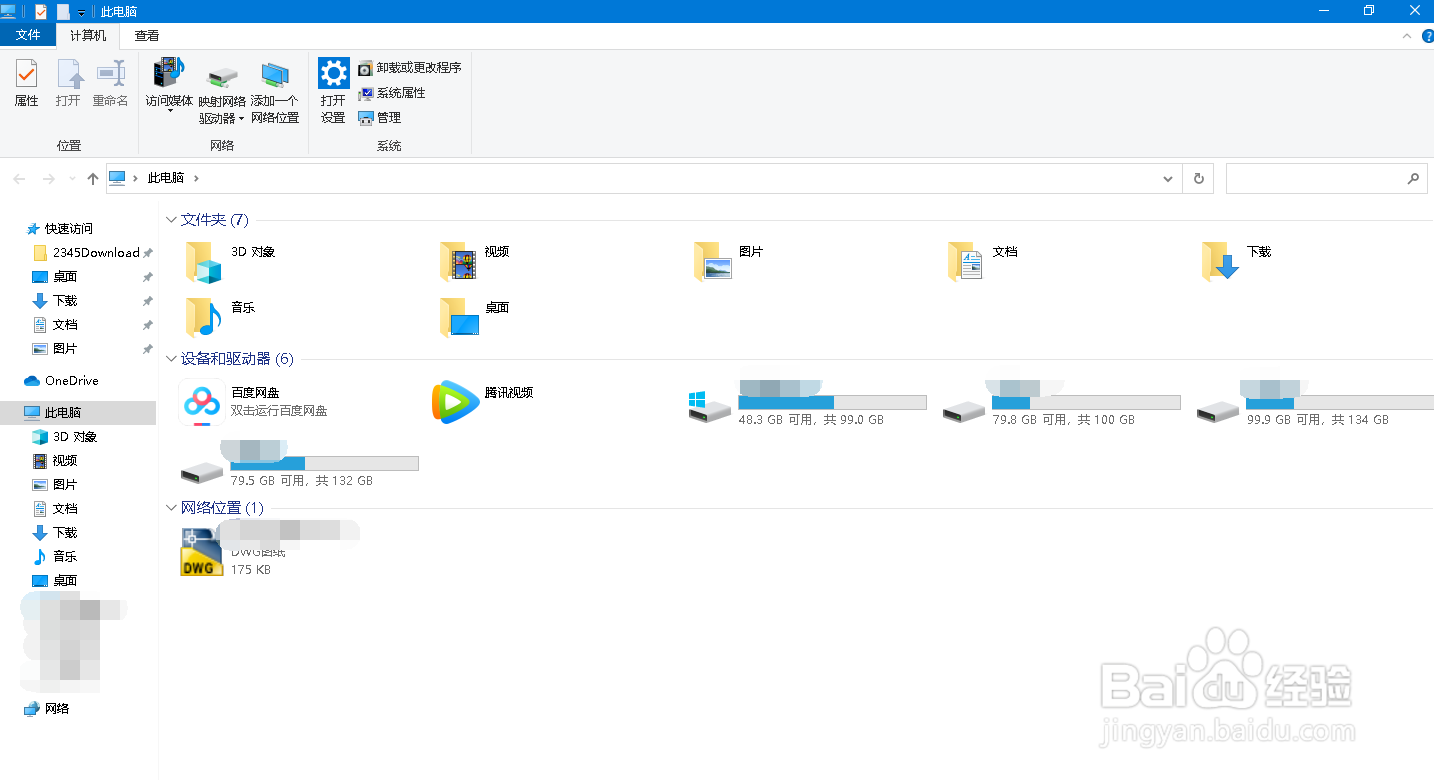Collapse the 网络位置 (1) group

(171, 508)
